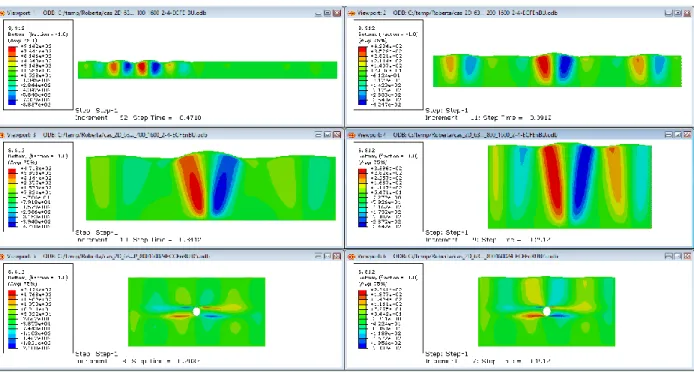
Task: Maximize Viewport 6
Action: tap(678, 256)
